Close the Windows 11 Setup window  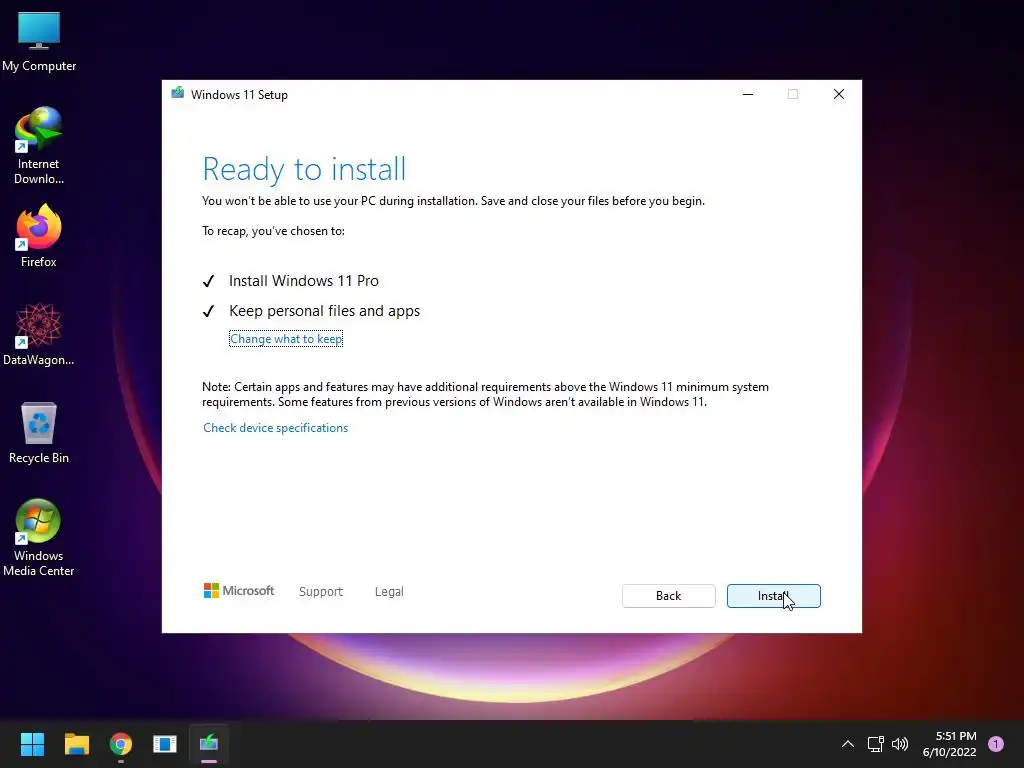839,94
